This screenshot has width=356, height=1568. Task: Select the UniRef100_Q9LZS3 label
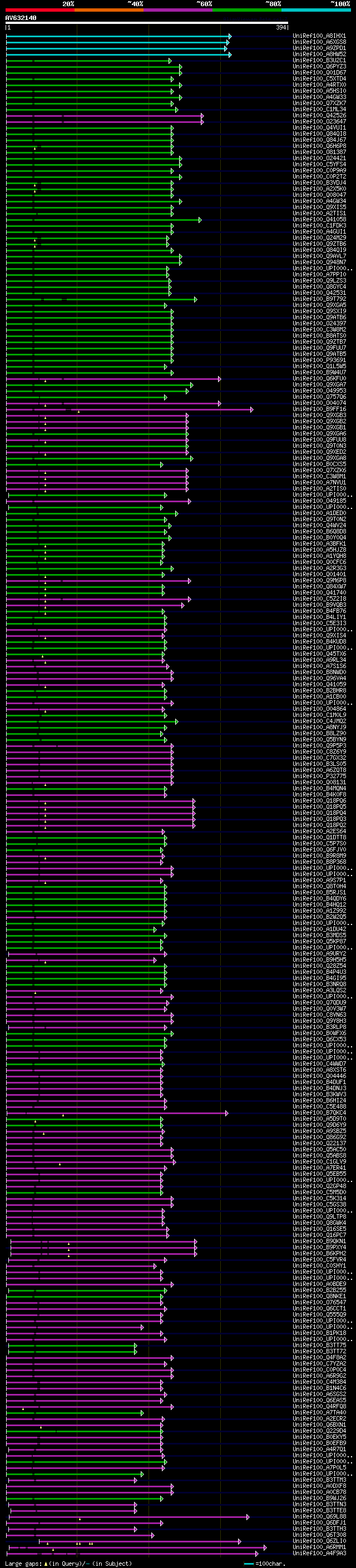pyautogui.click(x=319, y=281)
